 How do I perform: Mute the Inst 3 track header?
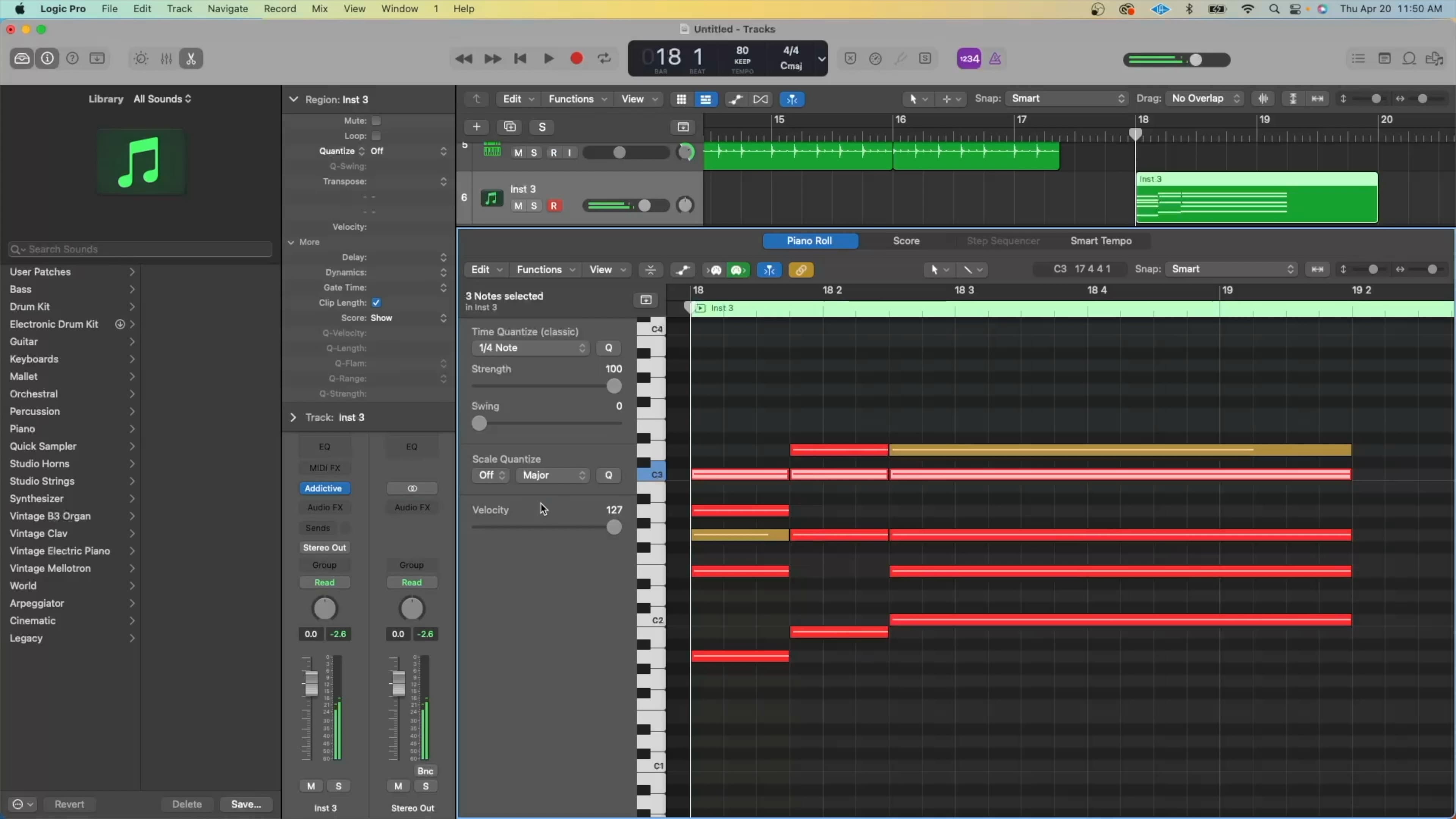click(518, 206)
